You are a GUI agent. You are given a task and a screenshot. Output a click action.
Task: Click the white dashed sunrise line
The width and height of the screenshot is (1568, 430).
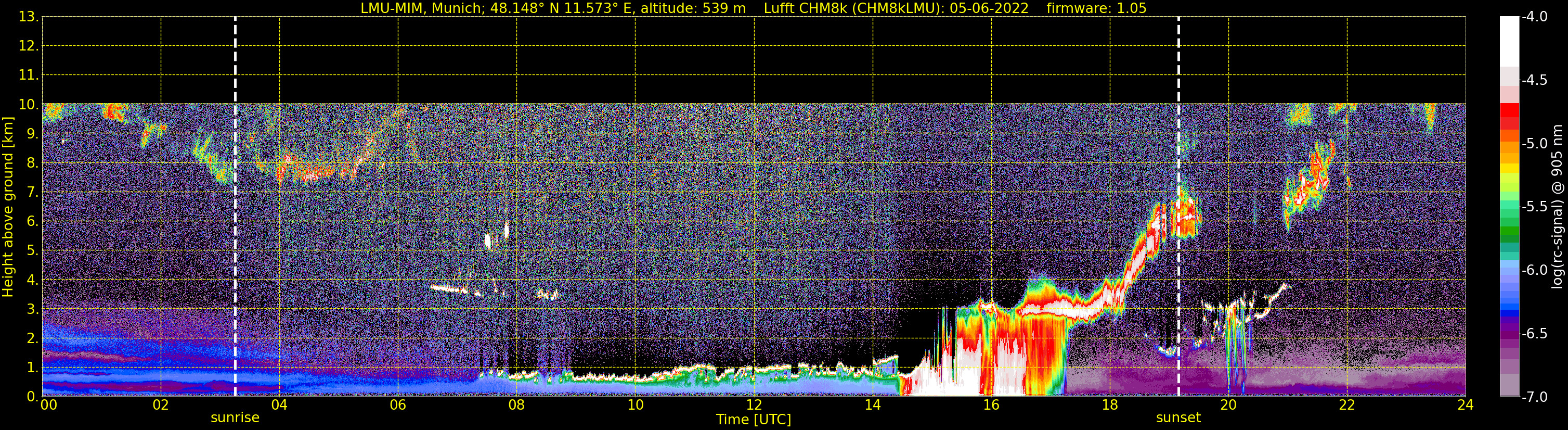coord(235,183)
